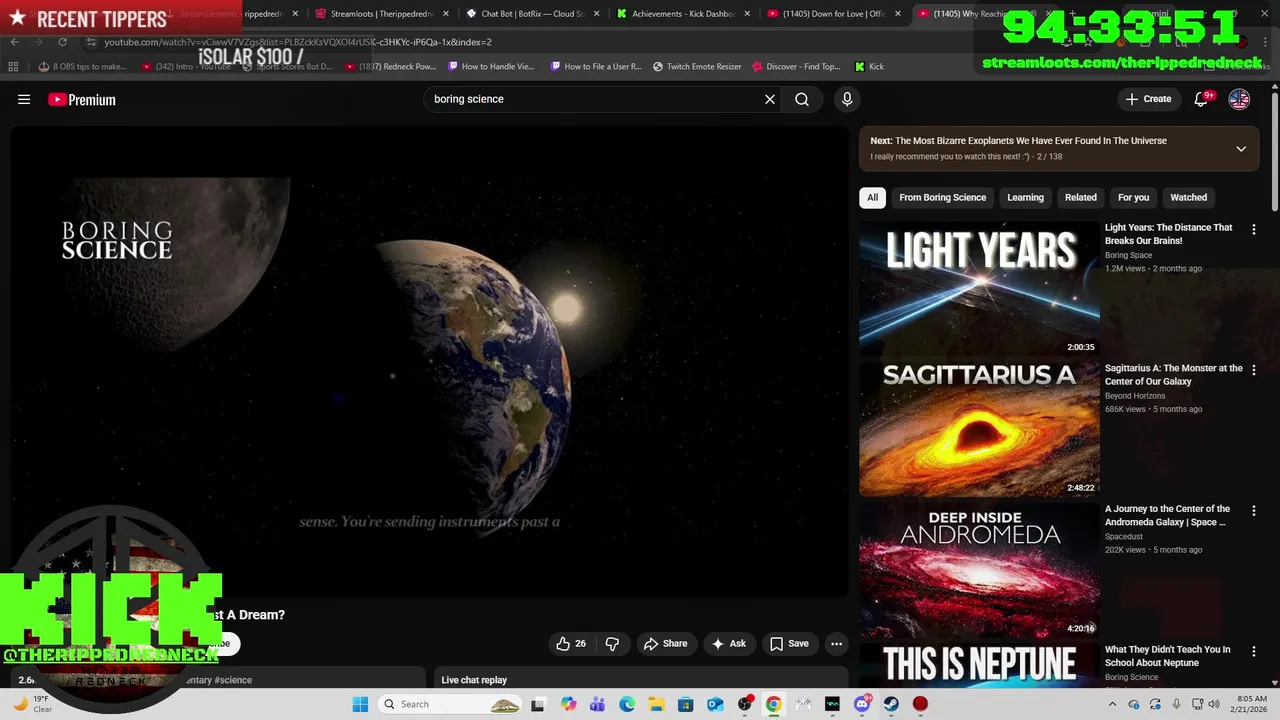Open the Chrome apps grid icon
Screen dimensions: 1280x720
click(x=13, y=66)
